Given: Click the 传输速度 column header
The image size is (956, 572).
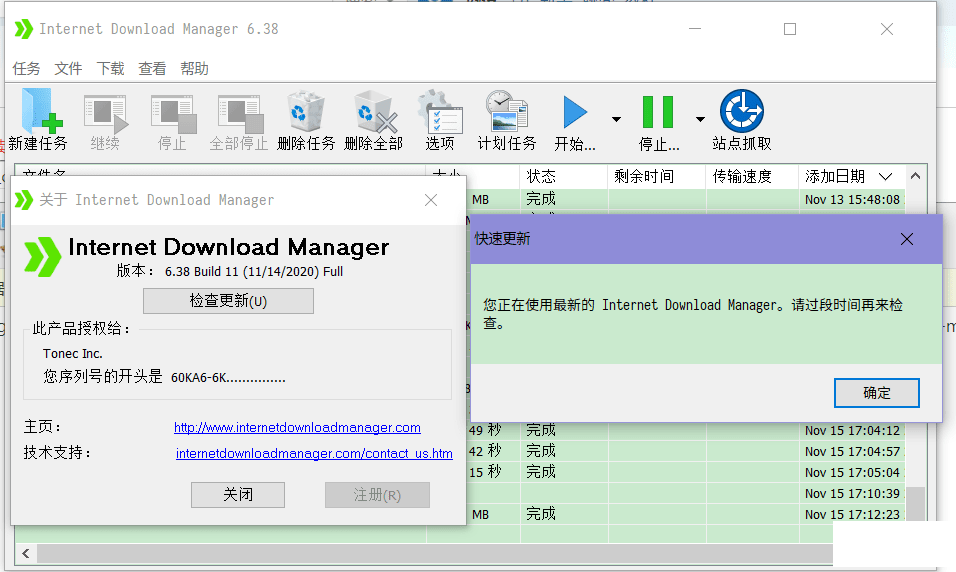Looking at the screenshot, I should (752, 176).
